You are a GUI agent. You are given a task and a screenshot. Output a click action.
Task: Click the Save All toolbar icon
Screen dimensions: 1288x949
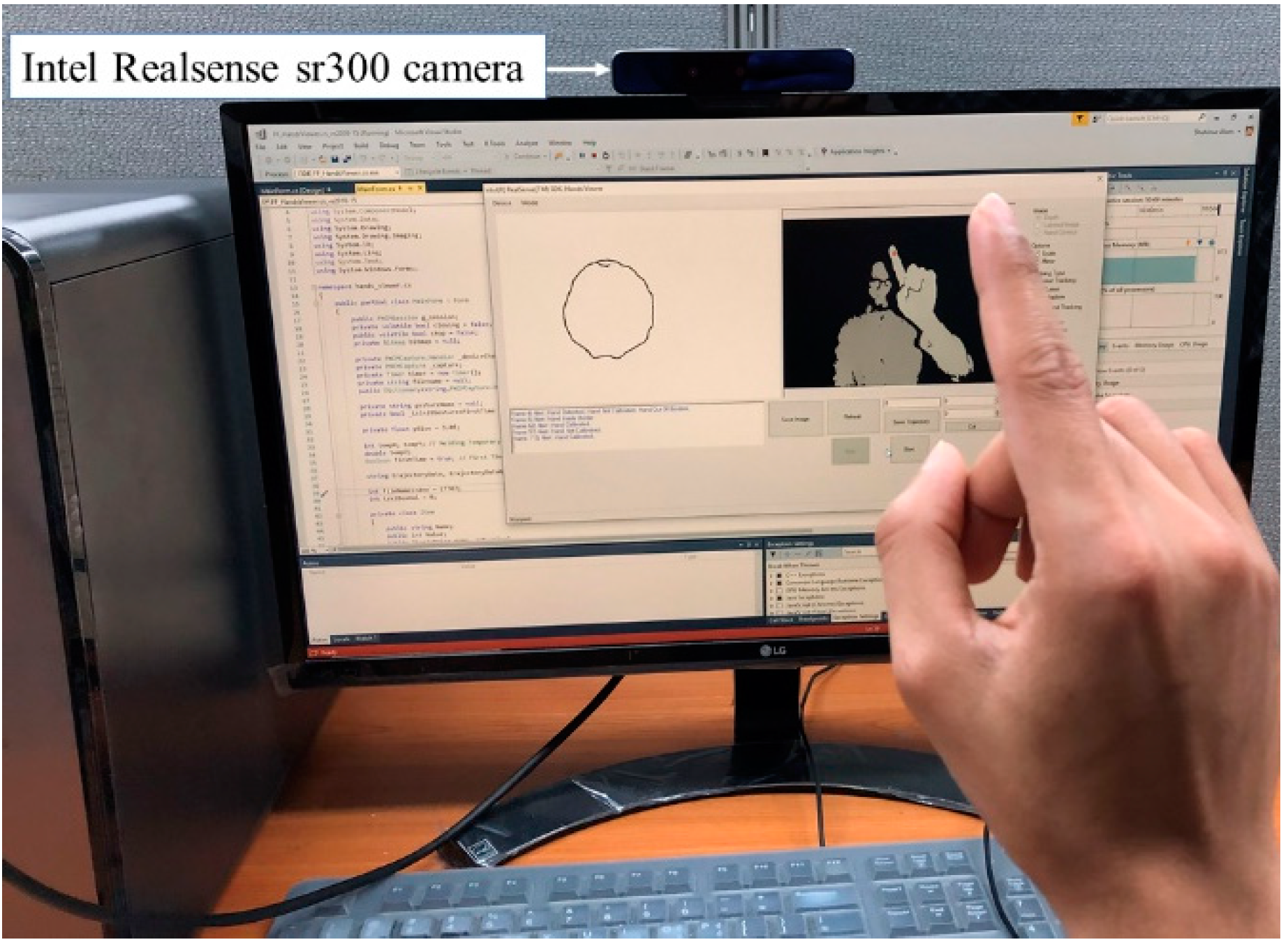347,159
